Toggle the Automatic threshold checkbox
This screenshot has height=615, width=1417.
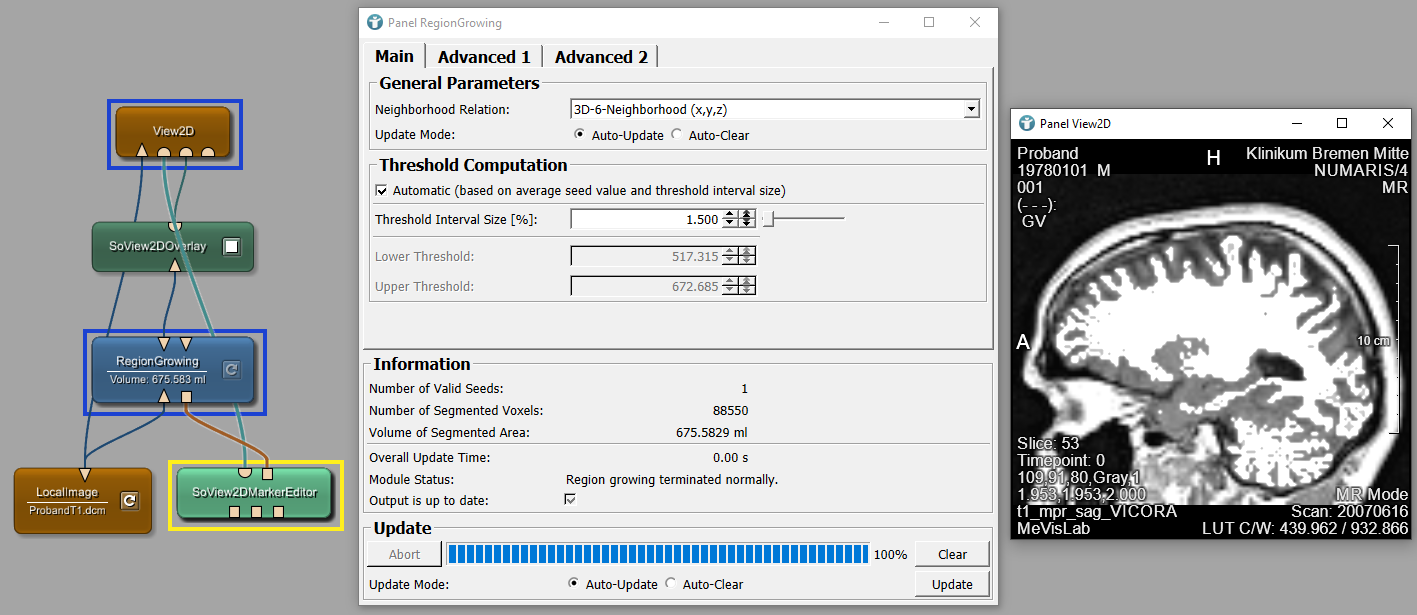point(381,190)
